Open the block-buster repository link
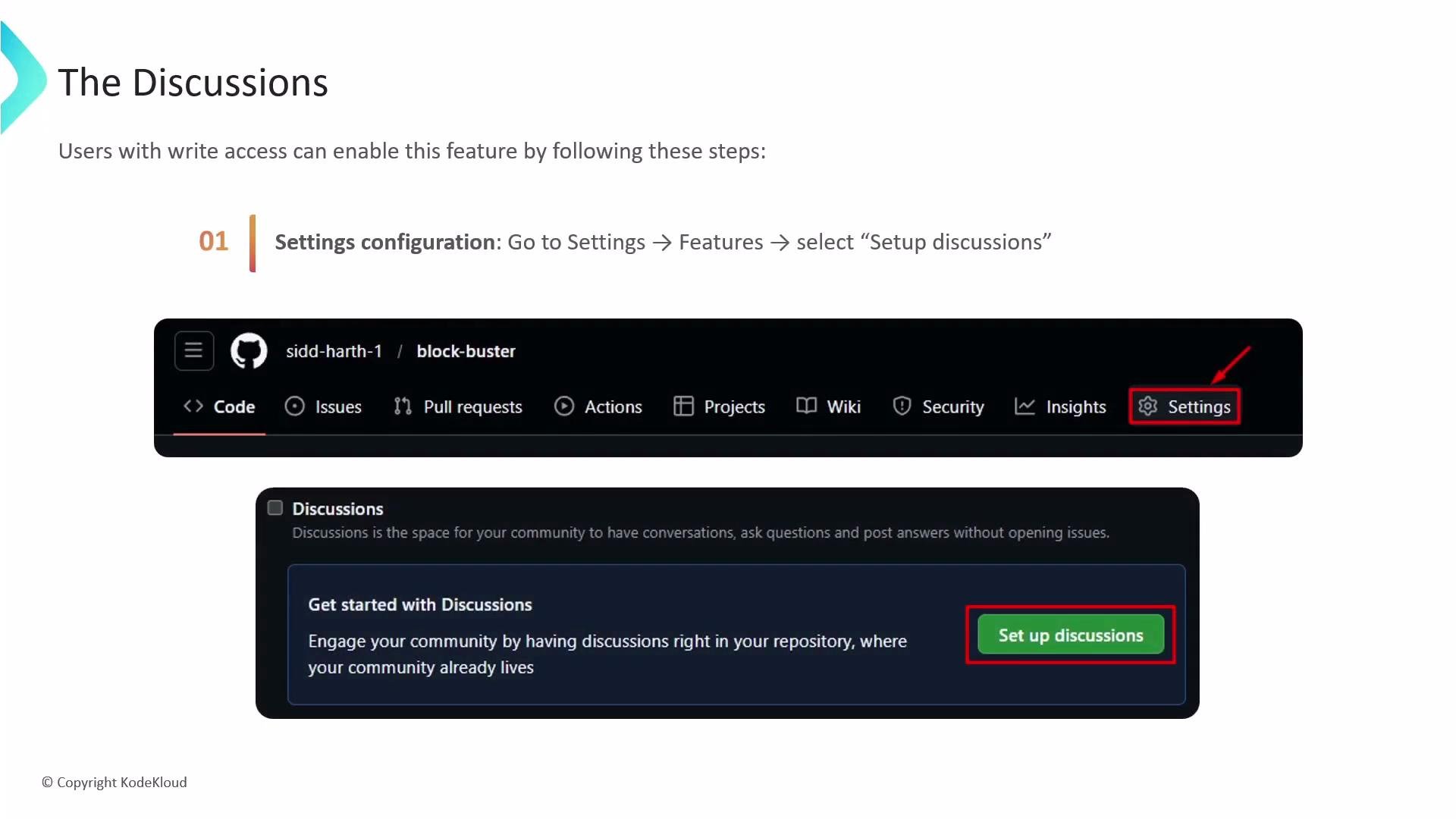 click(466, 351)
